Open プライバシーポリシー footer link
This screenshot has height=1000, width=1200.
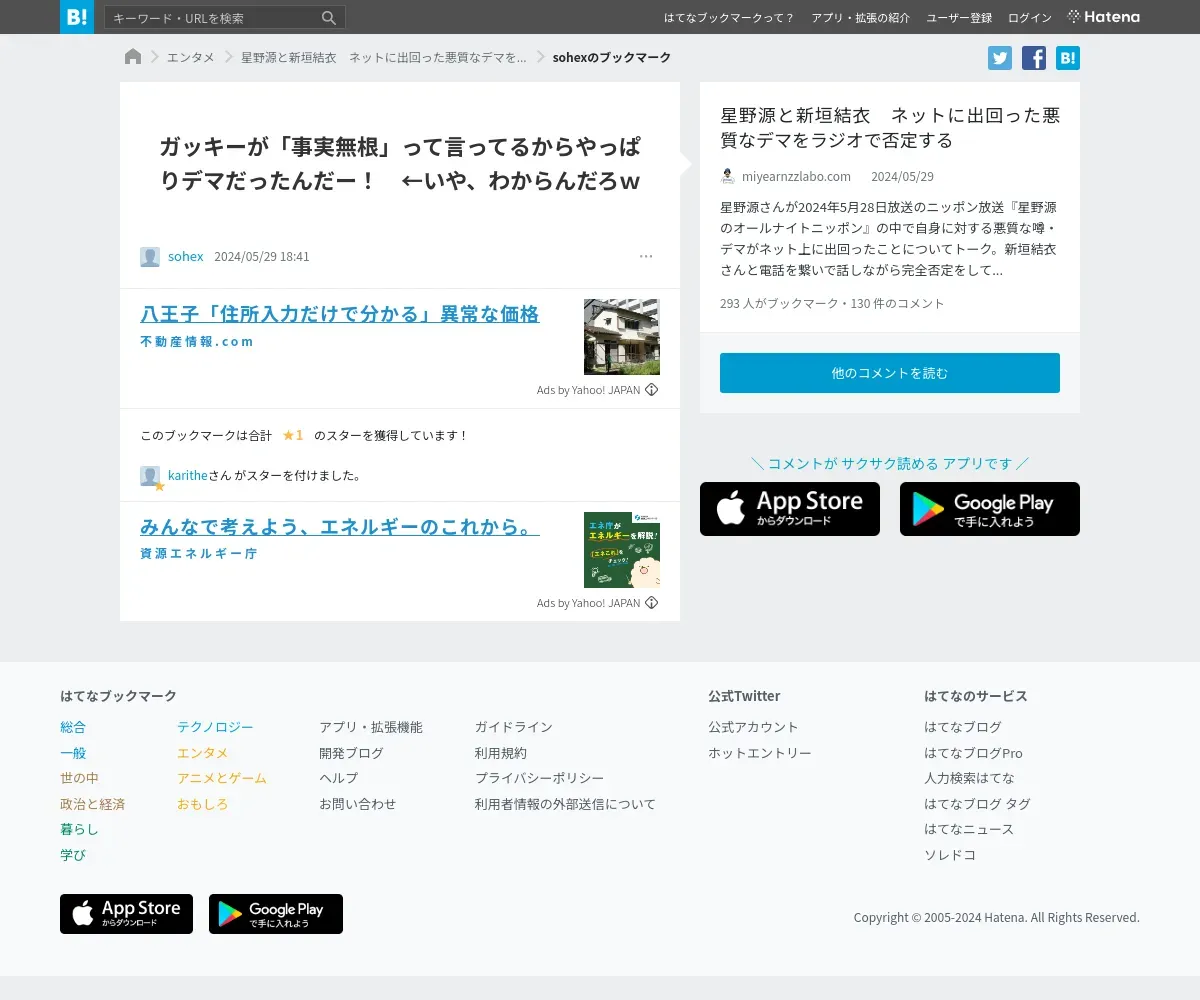(540, 778)
